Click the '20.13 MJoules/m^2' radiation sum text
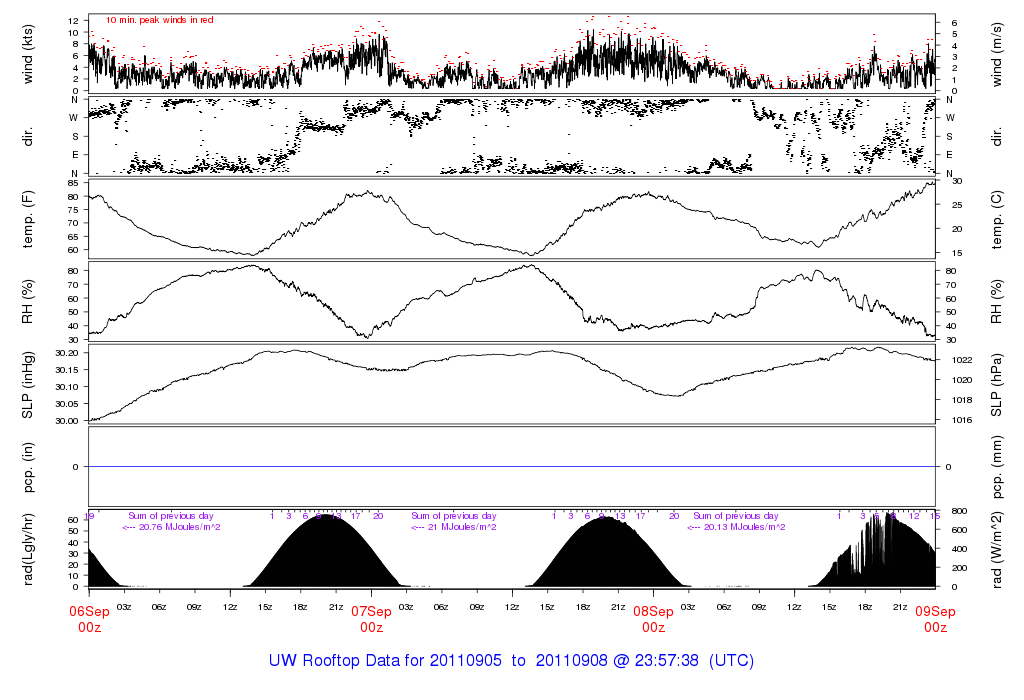This screenshot has width=1024, height=700. tap(744, 527)
